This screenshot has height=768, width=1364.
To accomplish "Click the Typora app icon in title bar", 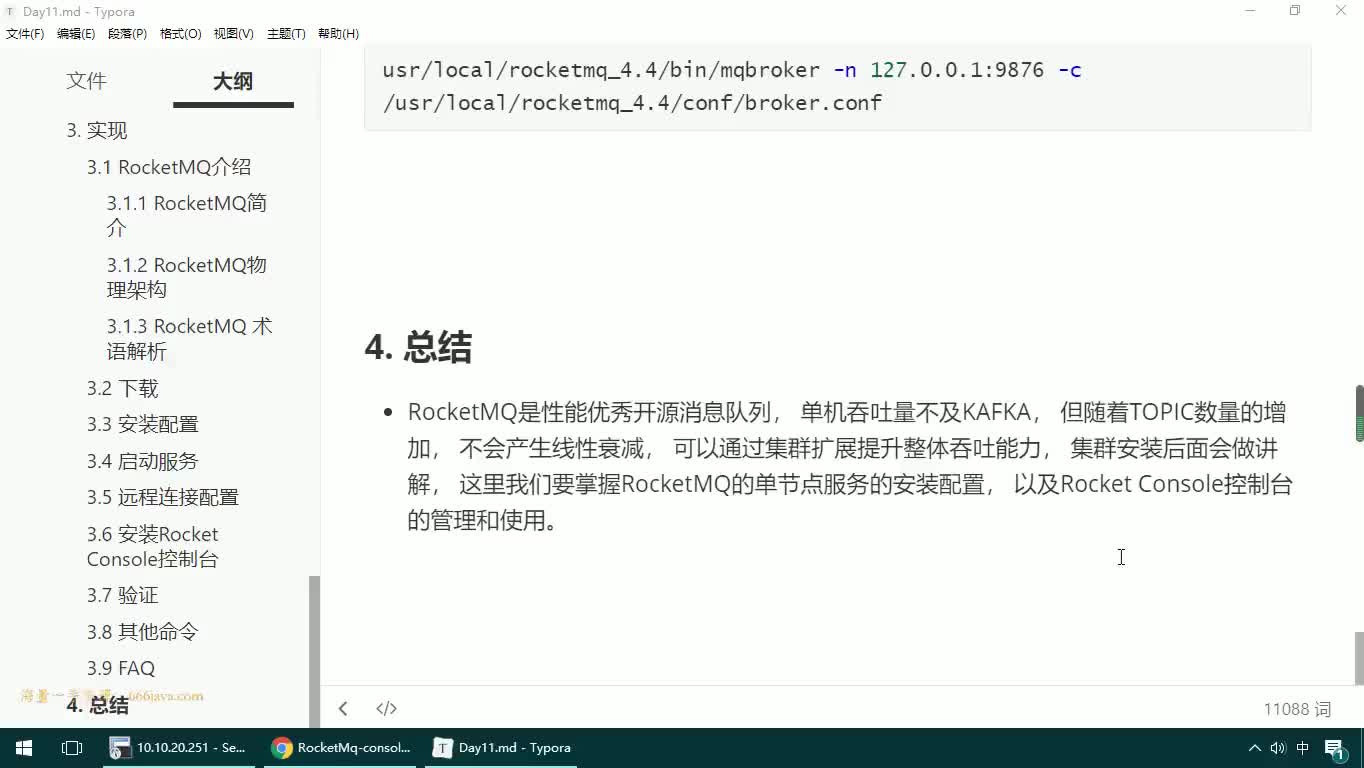I will coord(11,11).
